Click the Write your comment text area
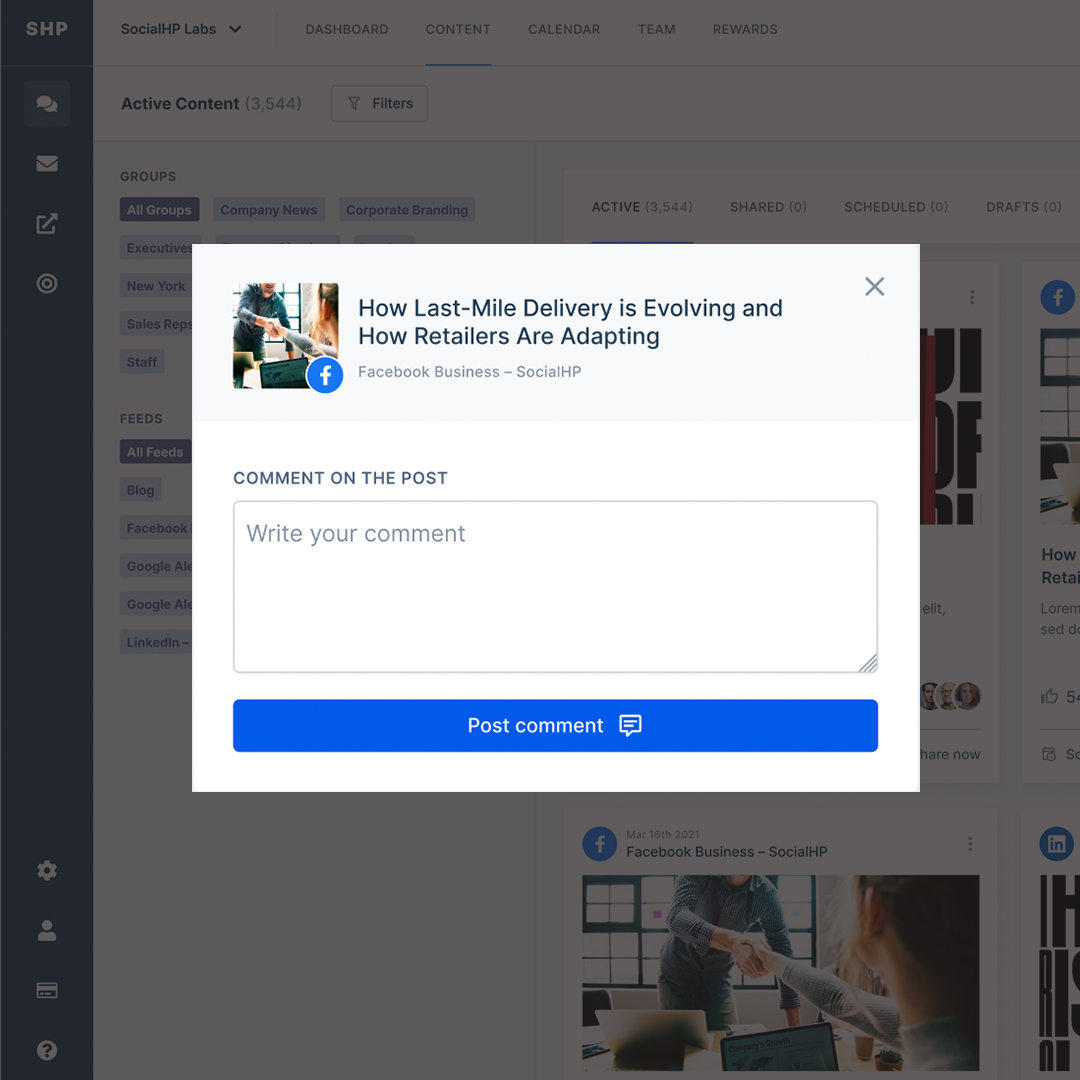This screenshot has height=1080, width=1080. 555,586
